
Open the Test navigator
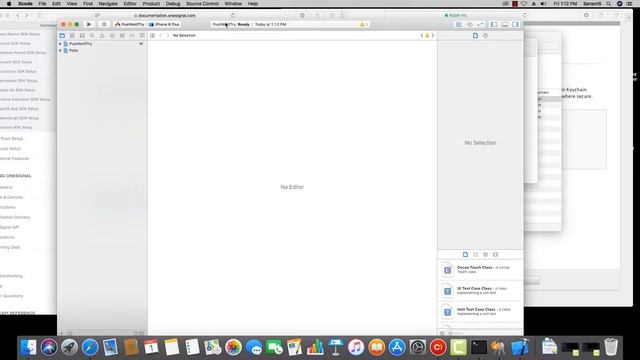click(112, 36)
